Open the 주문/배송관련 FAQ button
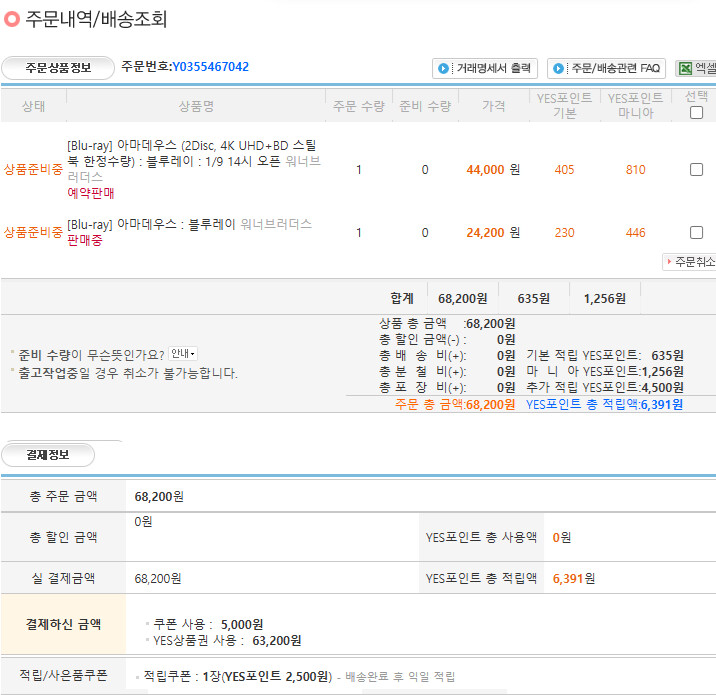 [x=606, y=69]
